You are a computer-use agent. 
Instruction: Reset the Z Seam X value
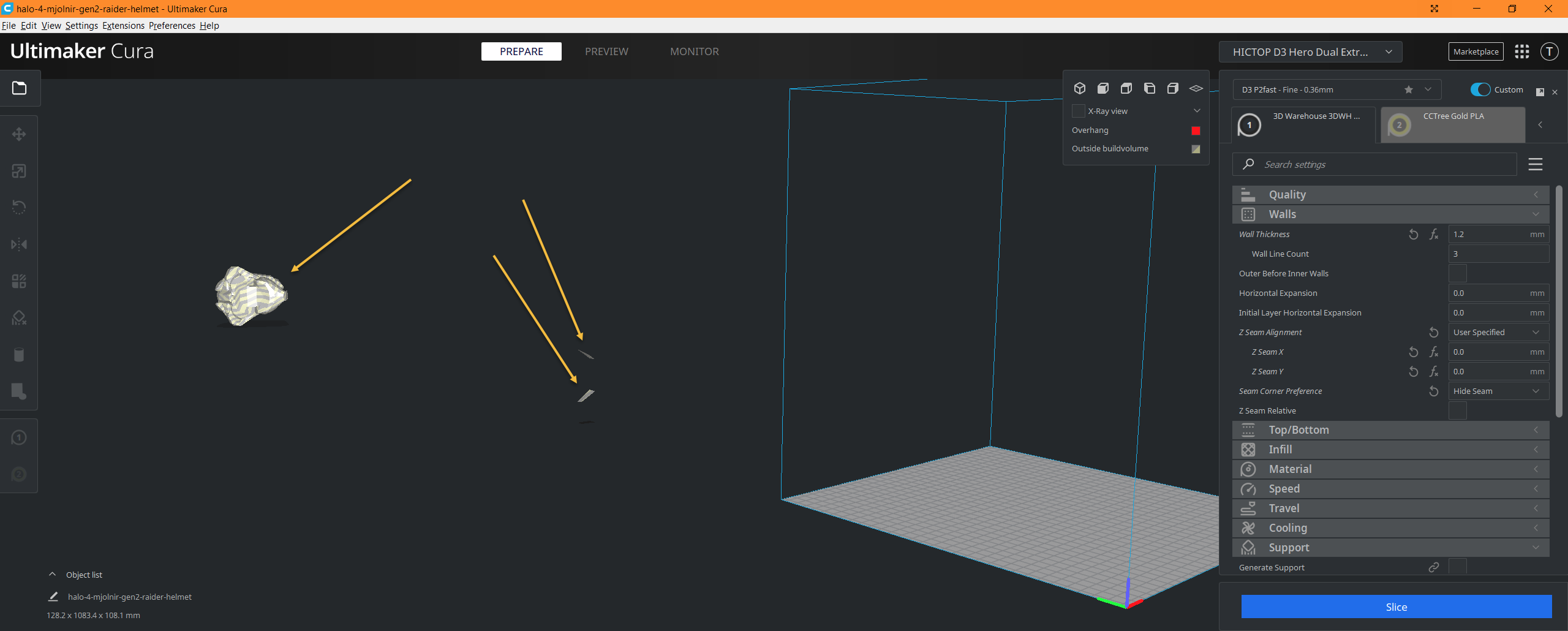point(1414,352)
